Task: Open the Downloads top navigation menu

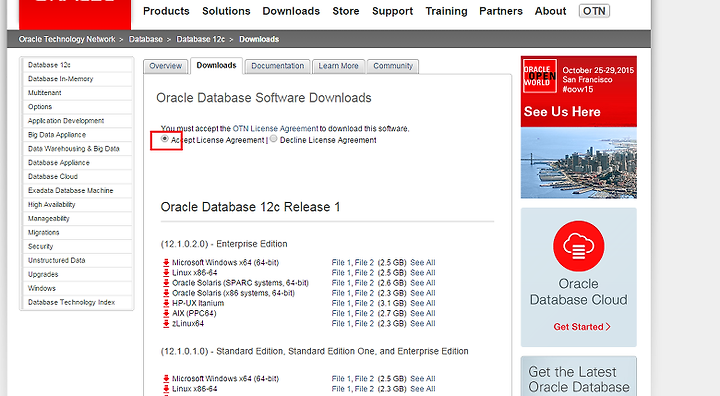Action: [x=291, y=11]
